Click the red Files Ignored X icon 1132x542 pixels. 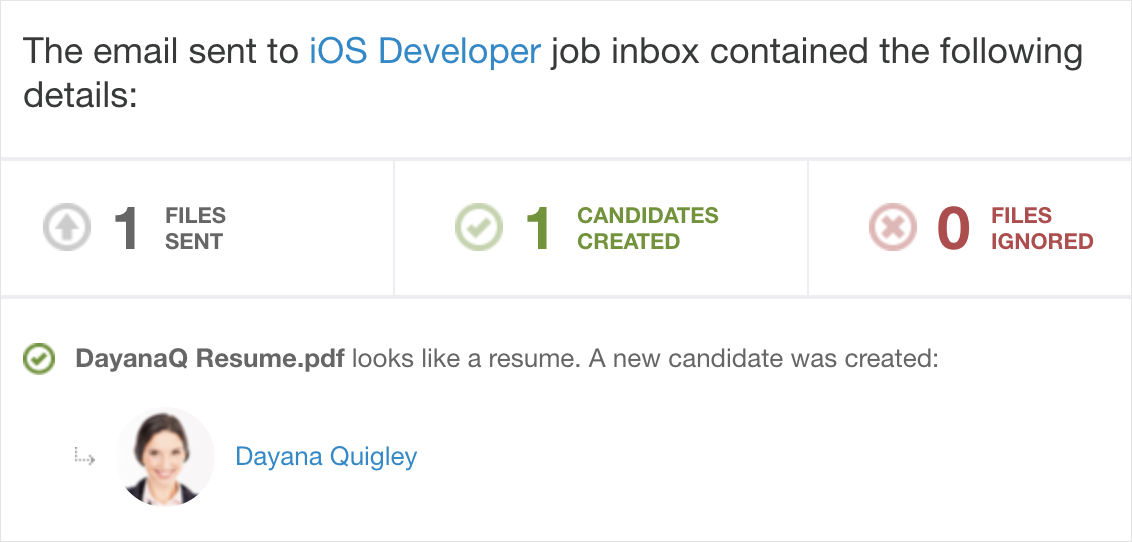[892, 228]
